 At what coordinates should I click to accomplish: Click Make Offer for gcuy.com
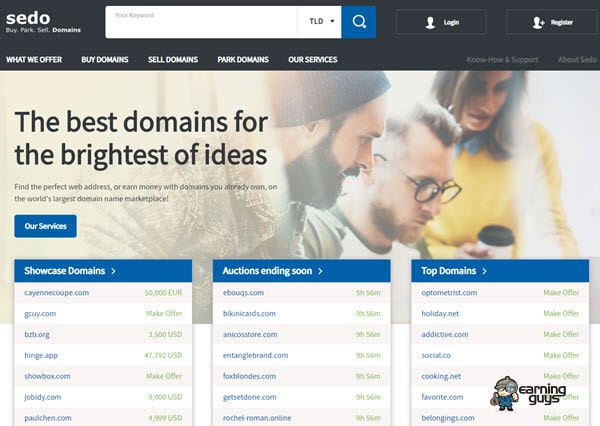164,313
